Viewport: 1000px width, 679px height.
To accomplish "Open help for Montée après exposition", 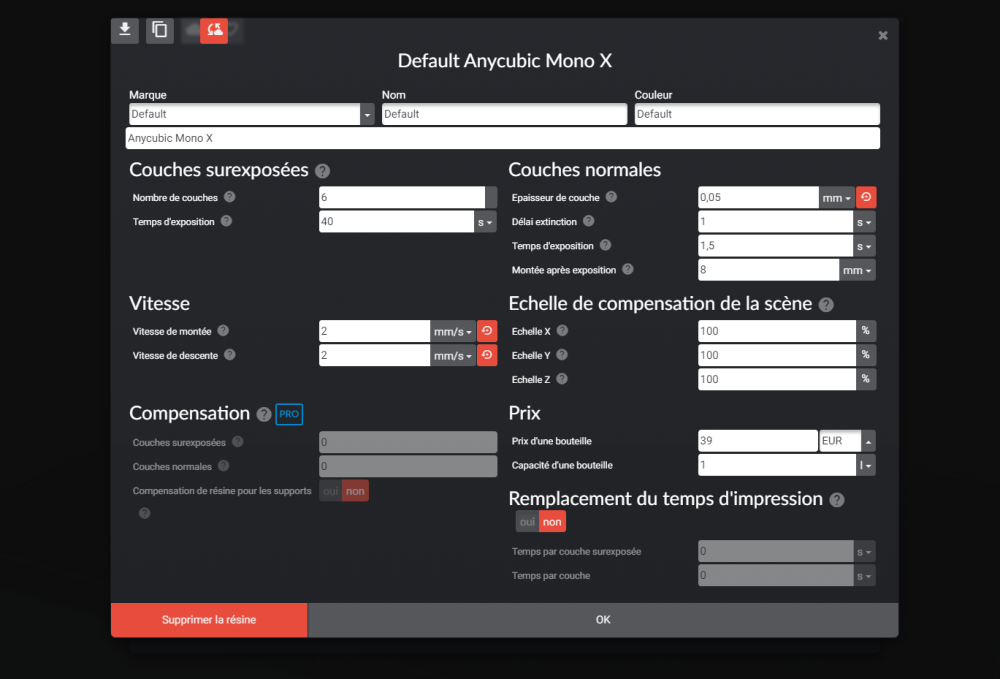I will point(628,269).
